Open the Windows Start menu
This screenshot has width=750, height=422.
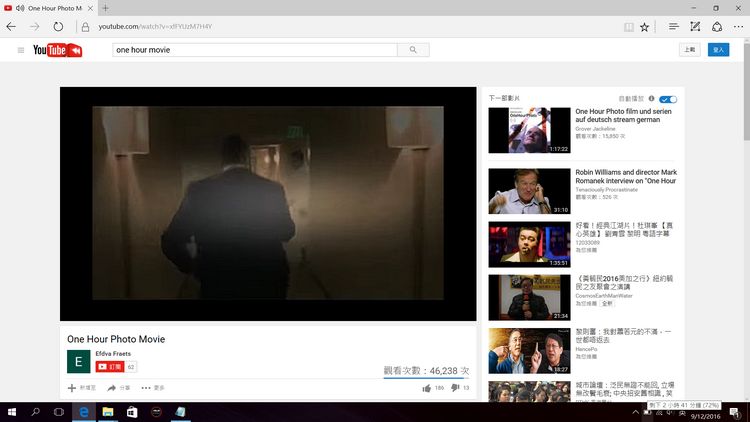click(x=11, y=412)
